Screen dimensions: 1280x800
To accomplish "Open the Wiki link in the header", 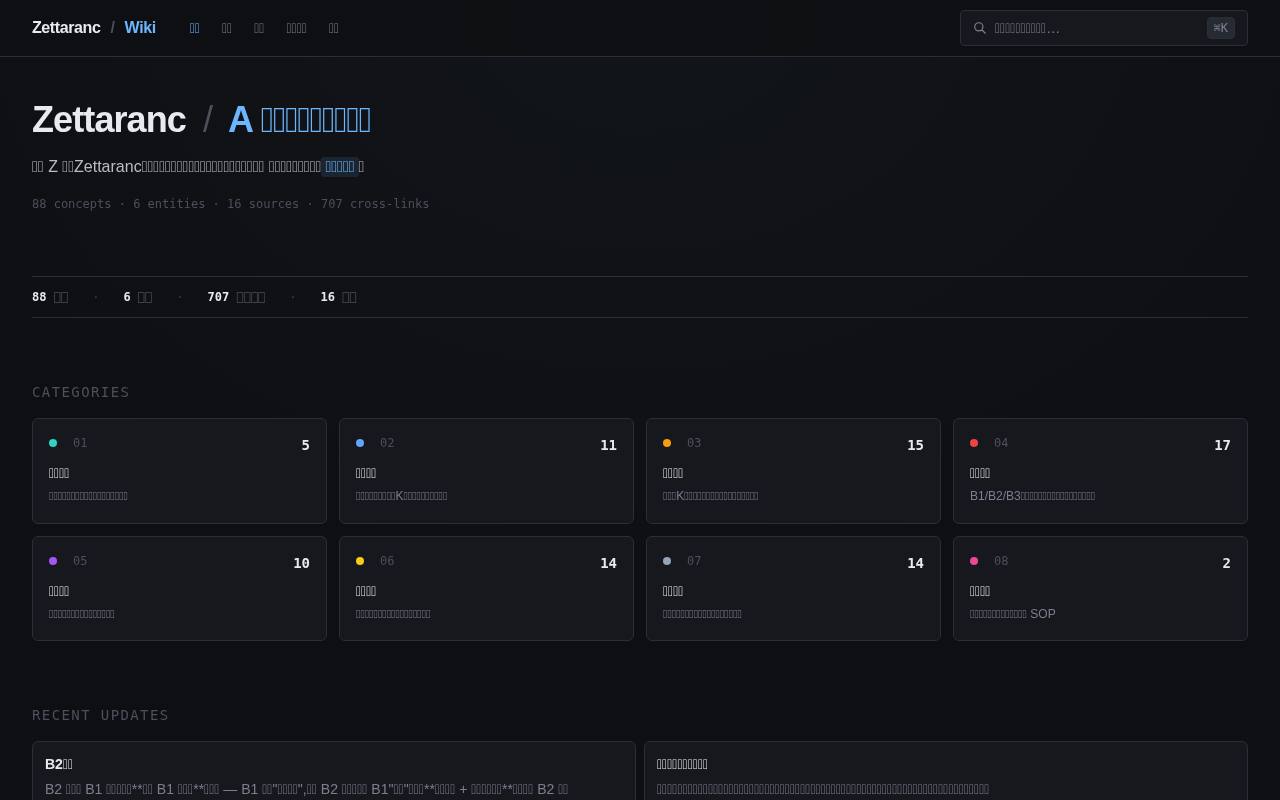I will coord(140,28).
